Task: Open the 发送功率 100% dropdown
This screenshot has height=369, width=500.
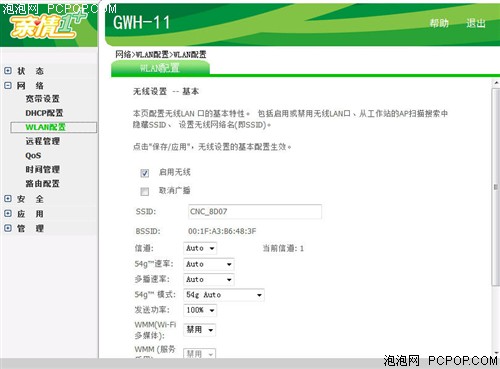Action: pyautogui.click(x=200, y=310)
